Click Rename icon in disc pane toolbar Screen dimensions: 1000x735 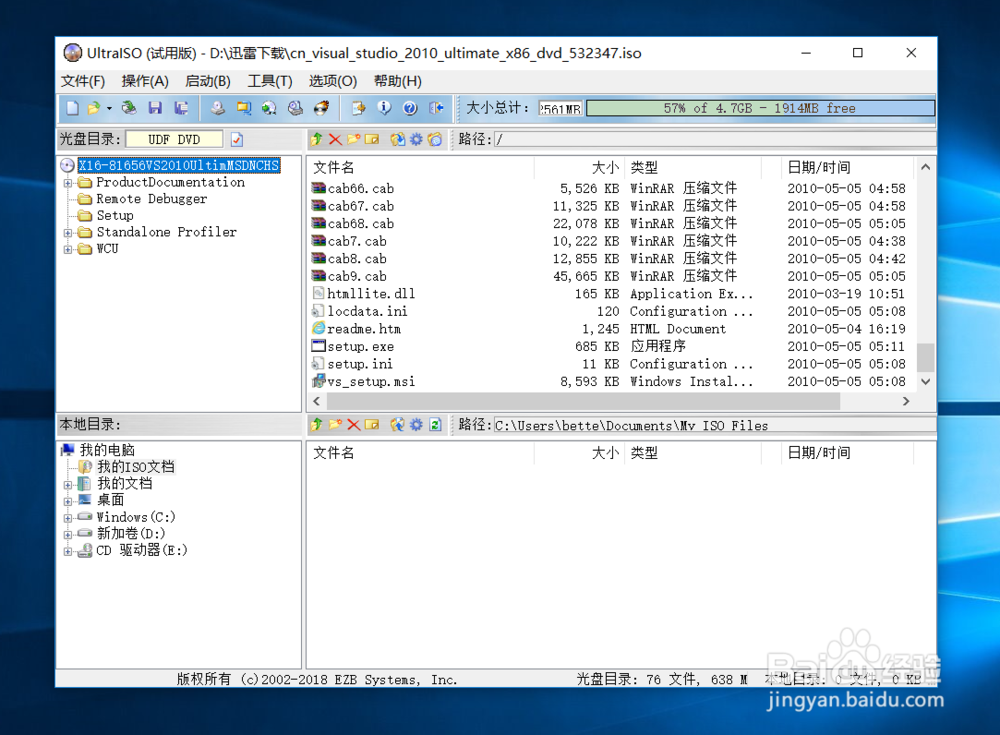point(372,139)
